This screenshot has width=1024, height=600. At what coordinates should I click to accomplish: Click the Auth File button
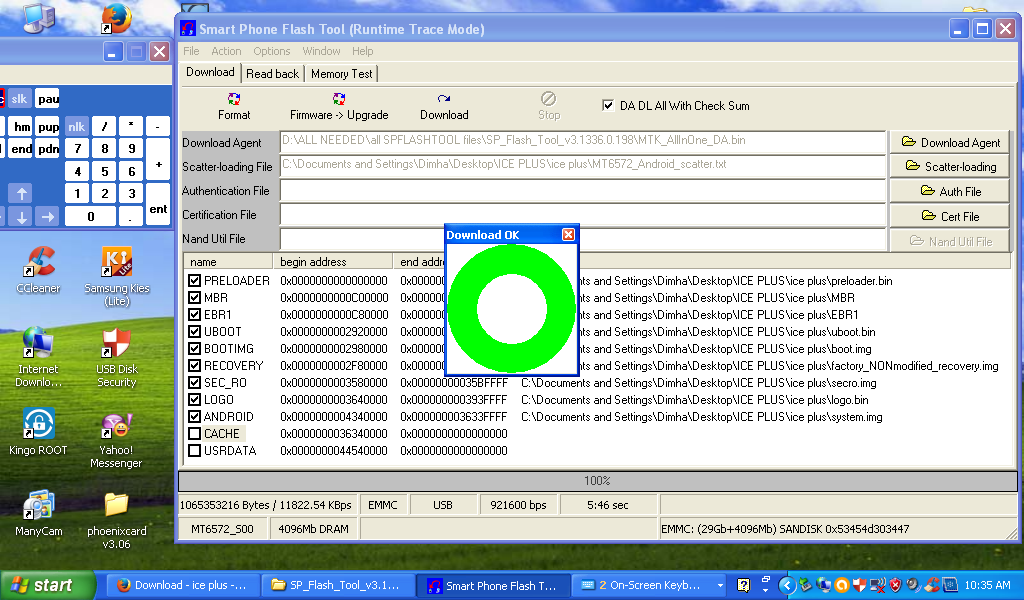pos(950,191)
